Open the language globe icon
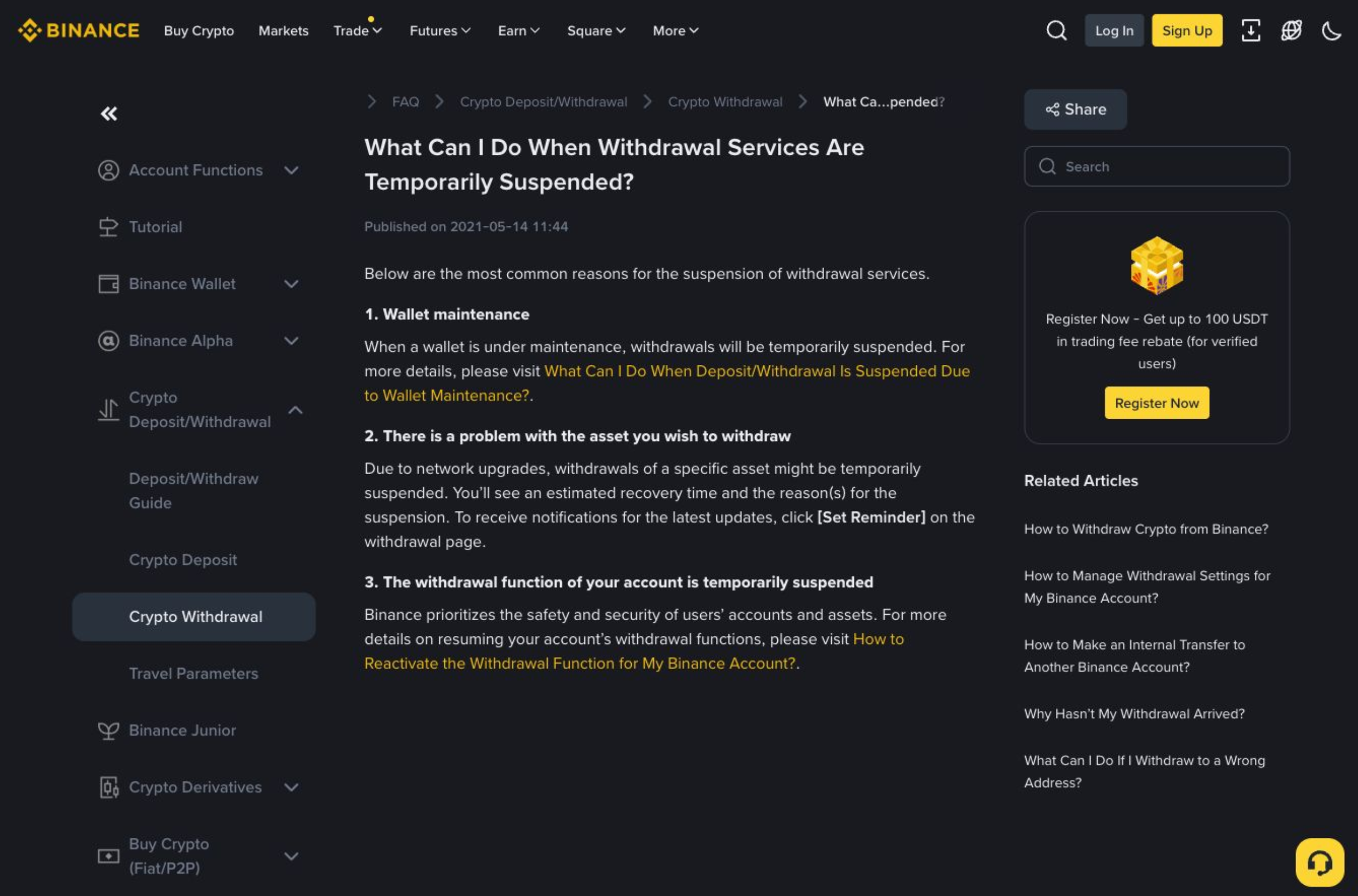The height and width of the screenshot is (896, 1358). pyautogui.click(x=1291, y=30)
